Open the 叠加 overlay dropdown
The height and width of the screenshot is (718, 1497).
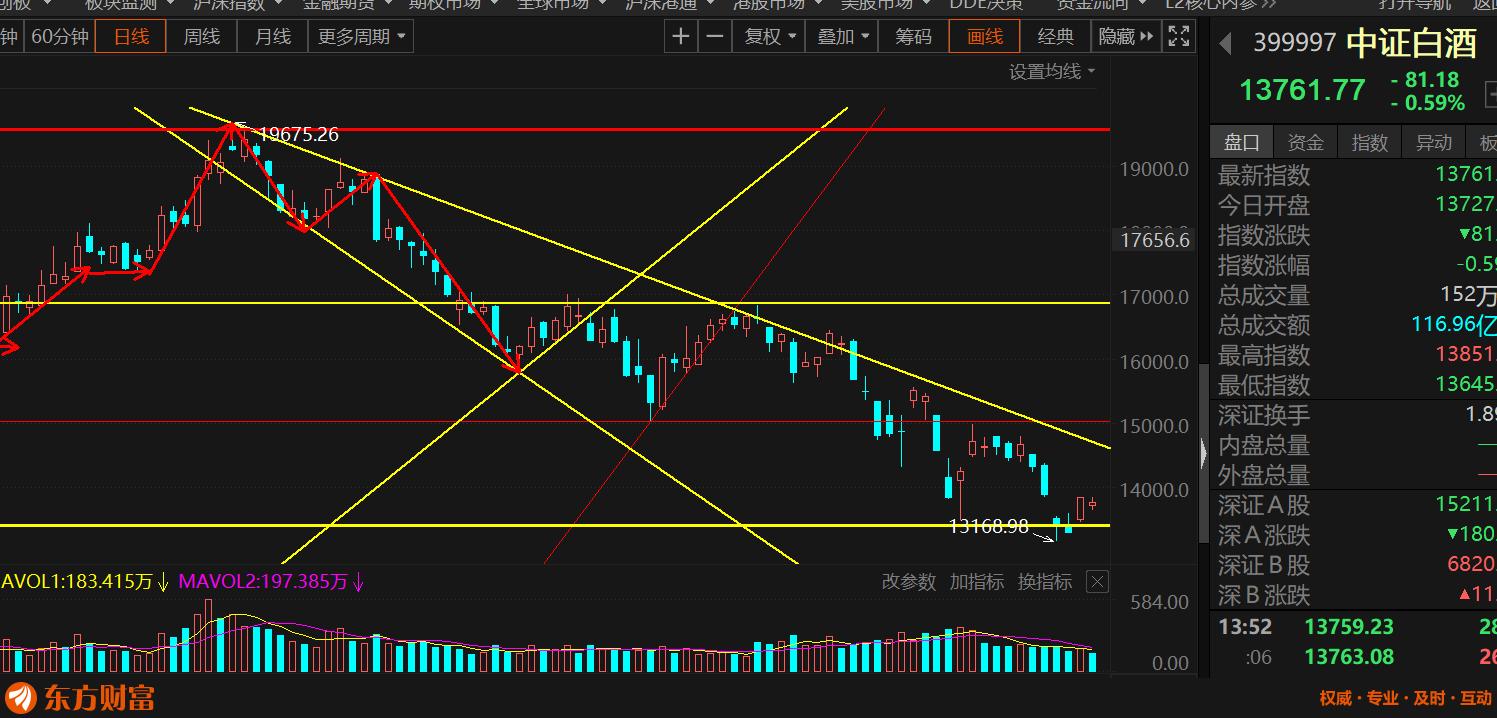pyautogui.click(x=843, y=37)
